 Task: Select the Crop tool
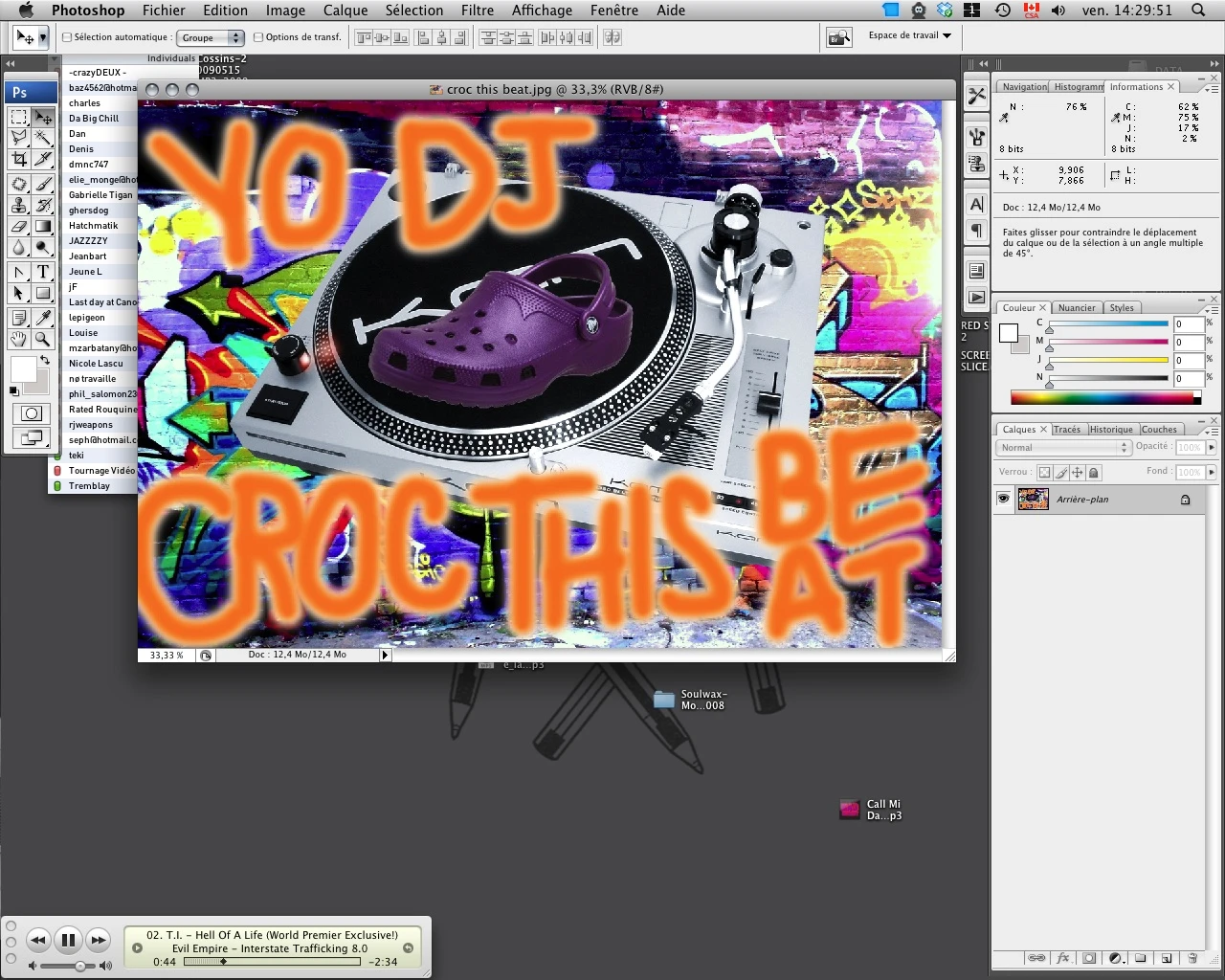click(18, 160)
